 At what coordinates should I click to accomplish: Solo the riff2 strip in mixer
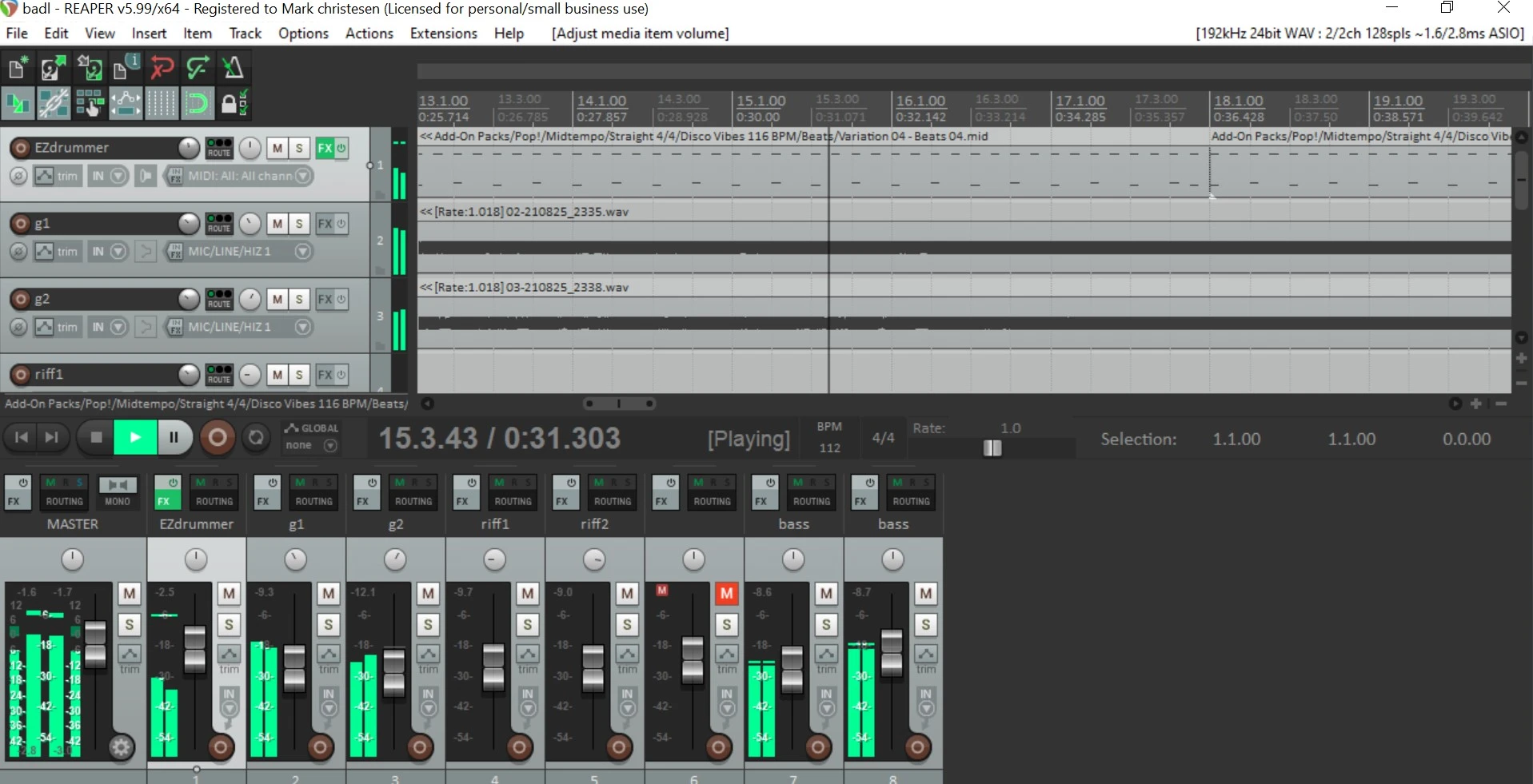pyautogui.click(x=627, y=624)
